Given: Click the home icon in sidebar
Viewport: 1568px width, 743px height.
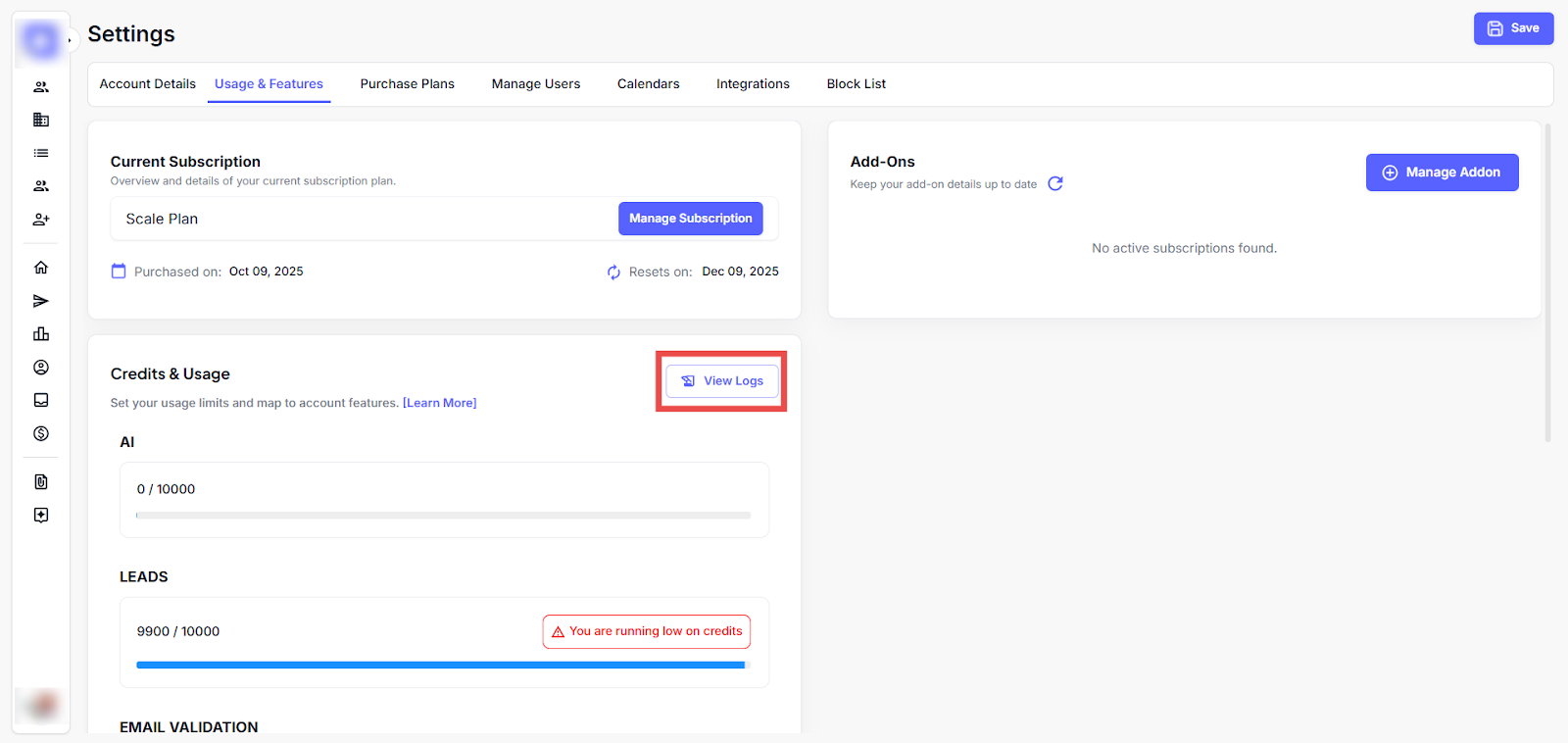Looking at the screenshot, I should click(x=41, y=268).
